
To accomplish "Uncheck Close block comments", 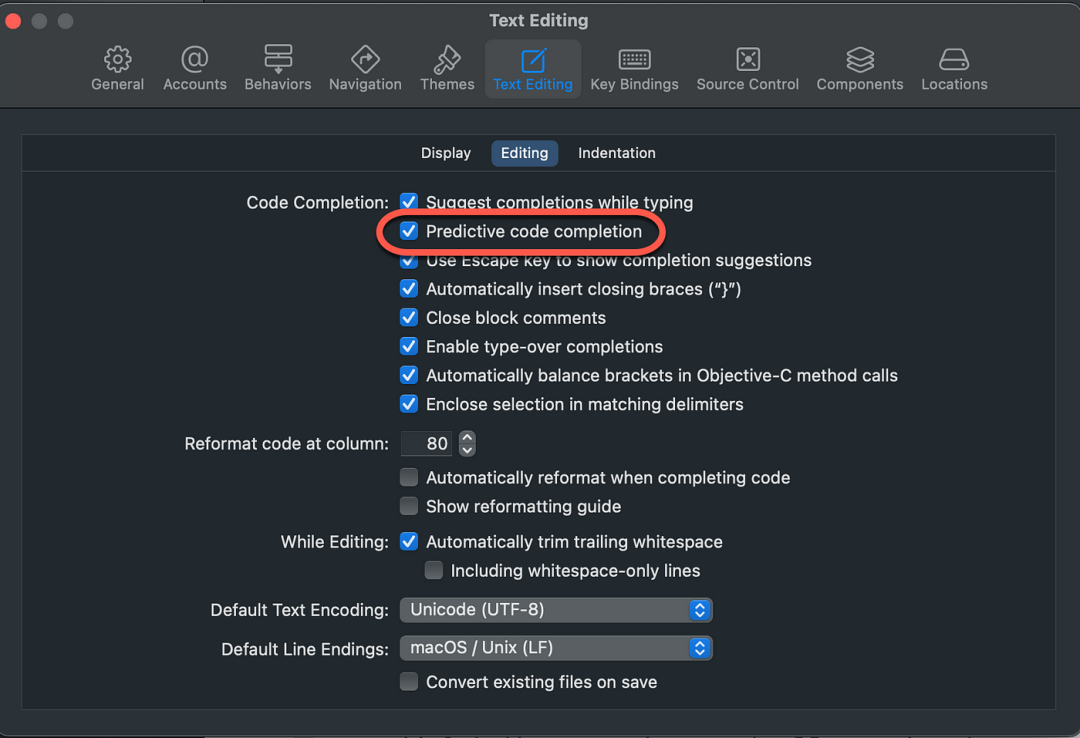I will 409,317.
